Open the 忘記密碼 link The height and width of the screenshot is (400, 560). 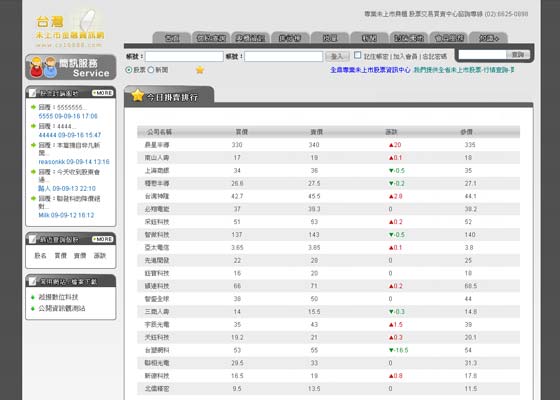(435, 56)
